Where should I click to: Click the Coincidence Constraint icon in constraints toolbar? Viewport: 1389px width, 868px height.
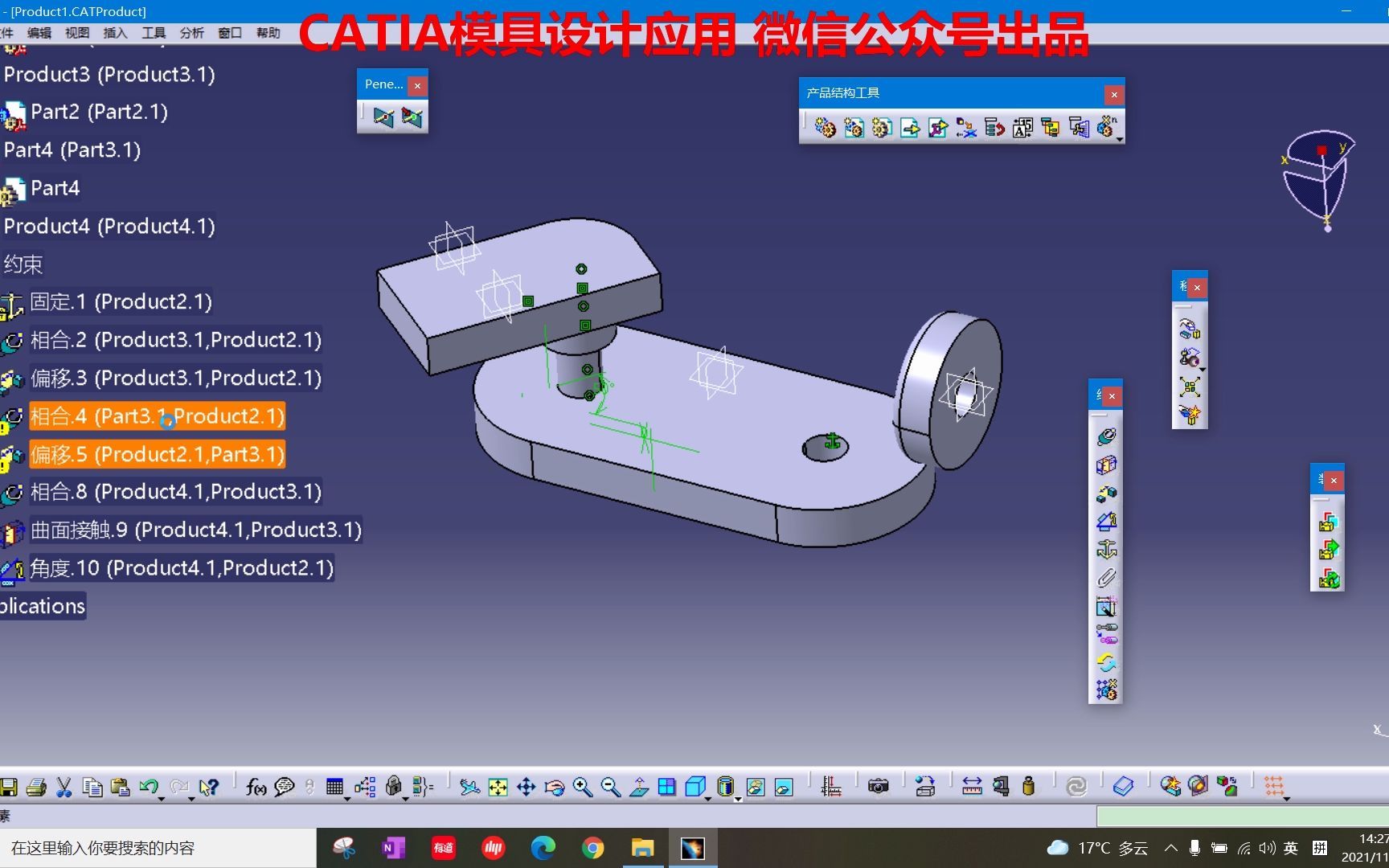pyautogui.click(x=1106, y=436)
